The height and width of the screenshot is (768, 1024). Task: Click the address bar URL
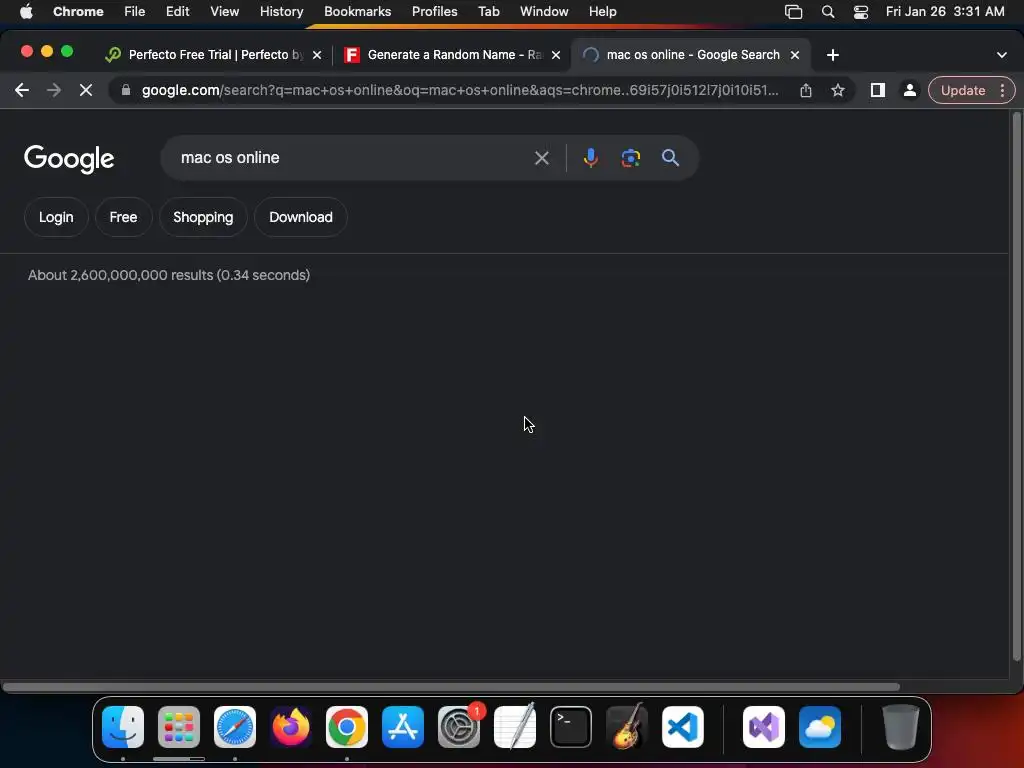coord(460,90)
